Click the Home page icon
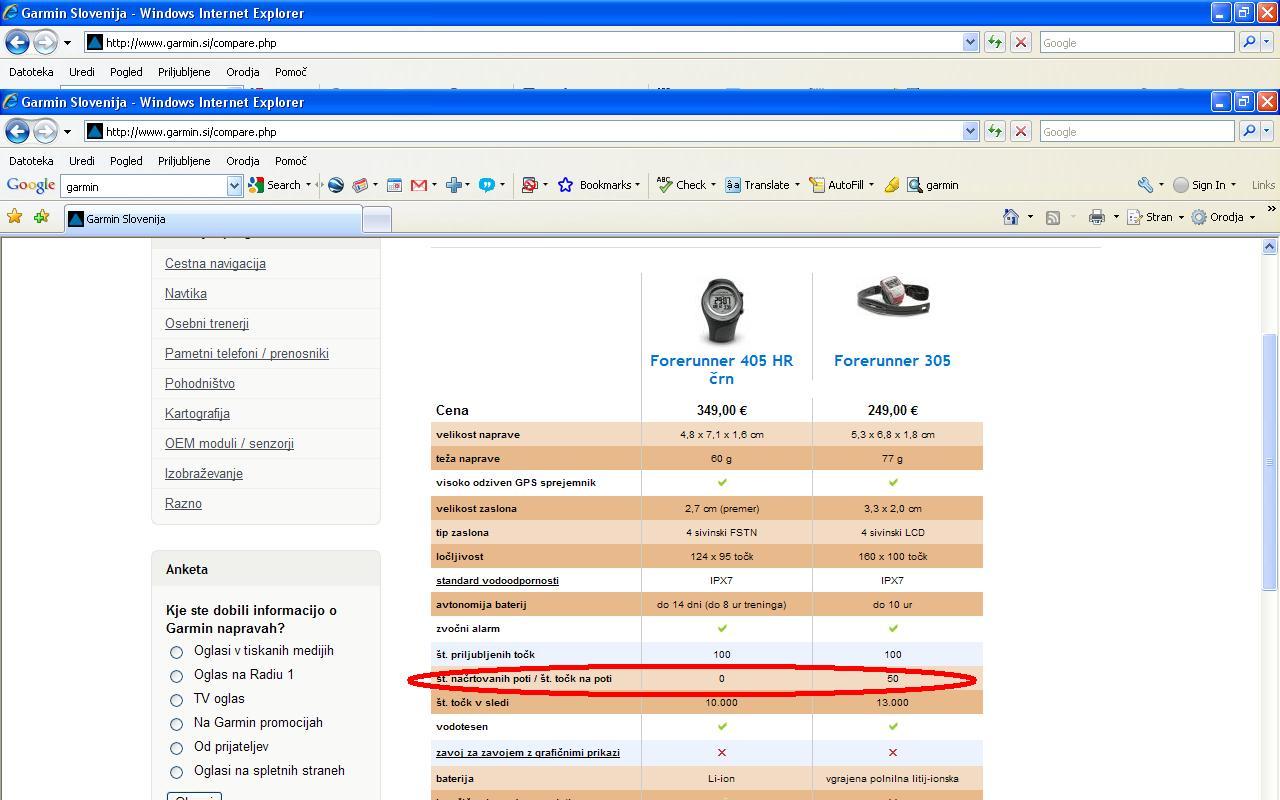The height and width of the screenshot is (800, 1280). (x=1011, y=217)
